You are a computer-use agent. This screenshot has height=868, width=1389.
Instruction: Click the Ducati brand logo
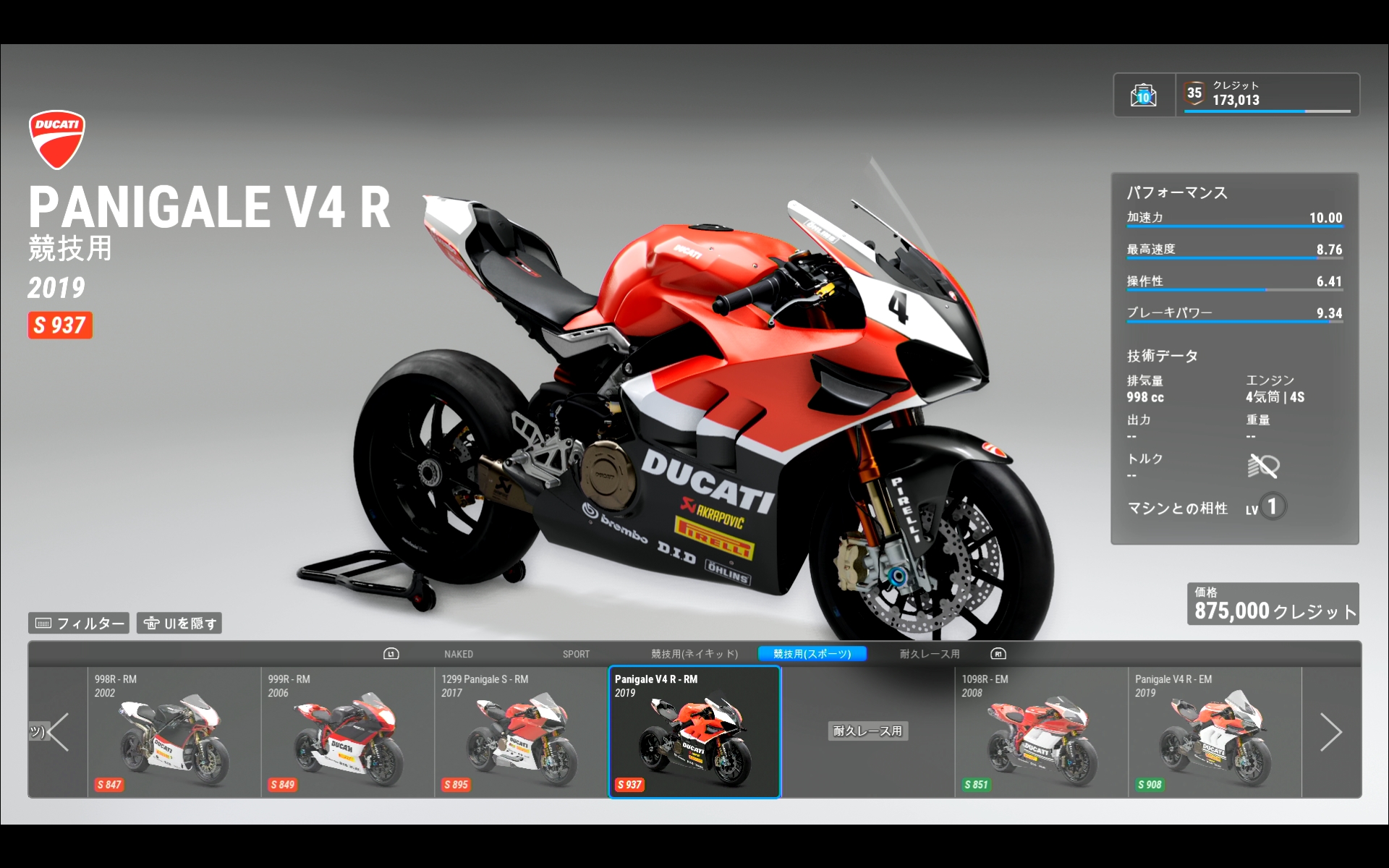coord(56,139)
